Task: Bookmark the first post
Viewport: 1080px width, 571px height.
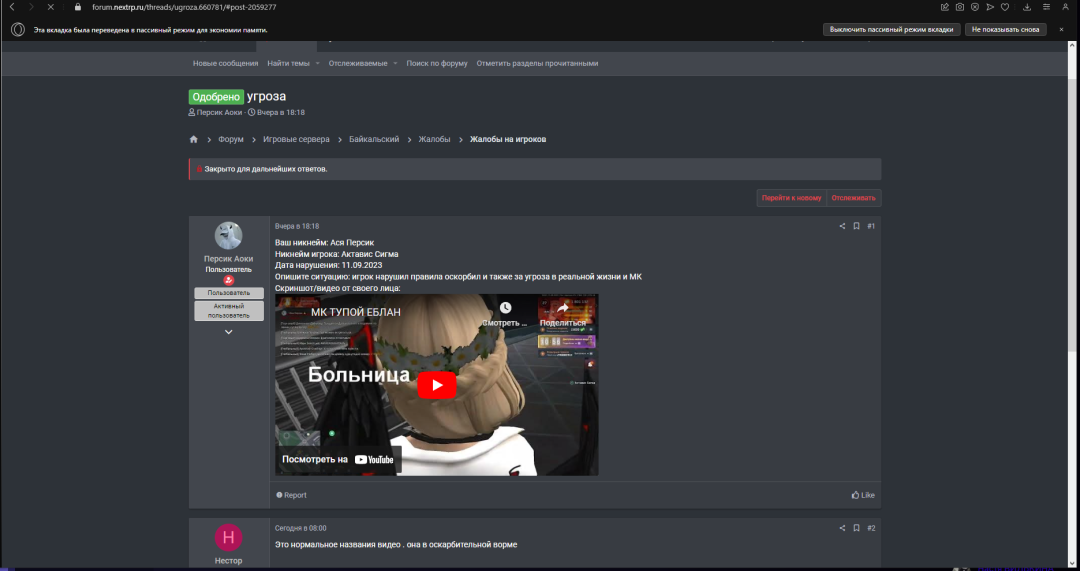Action: pyautogui.click(x=856, y=226)
